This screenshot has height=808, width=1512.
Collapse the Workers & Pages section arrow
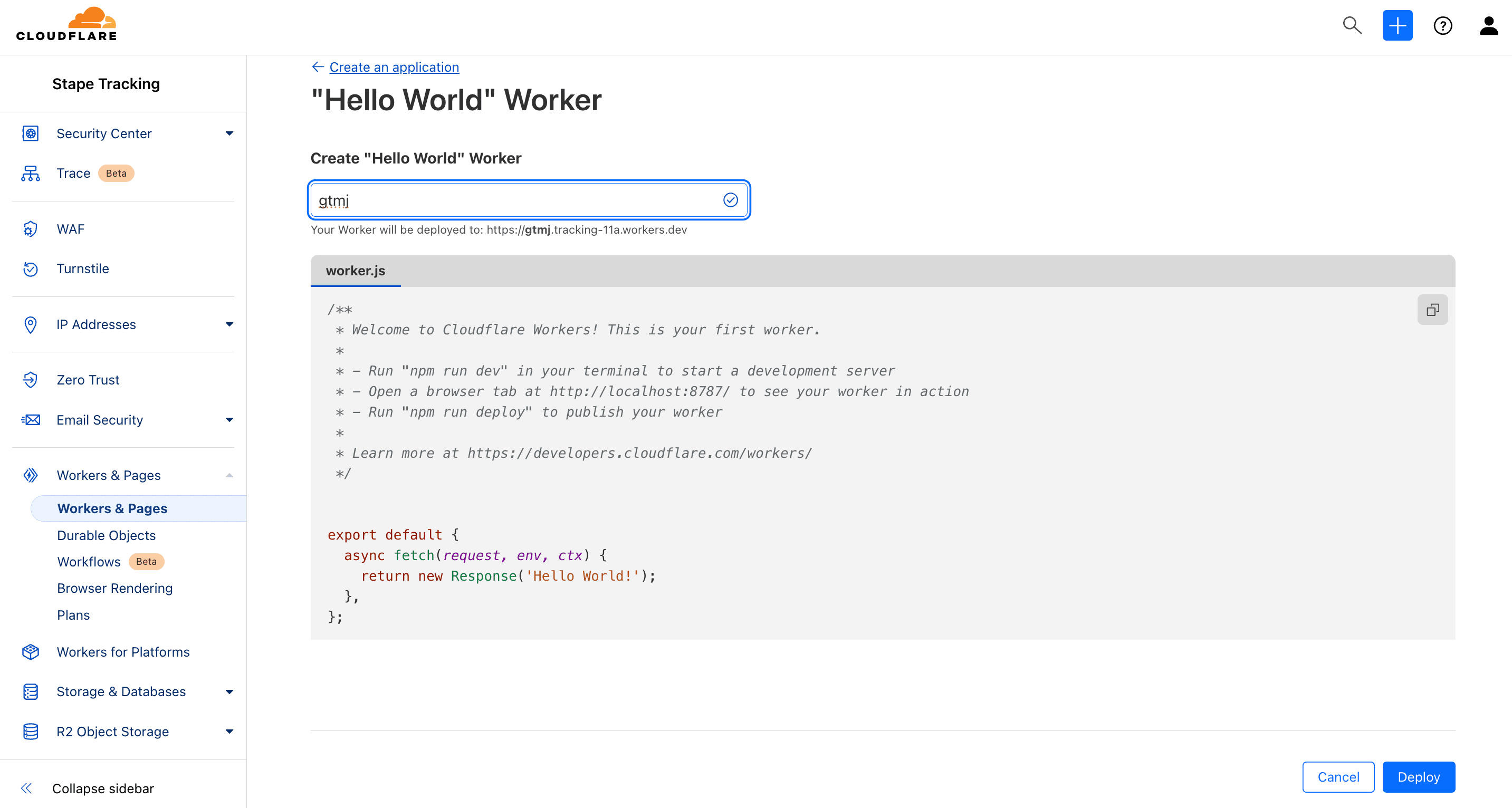tap(229, 475)
